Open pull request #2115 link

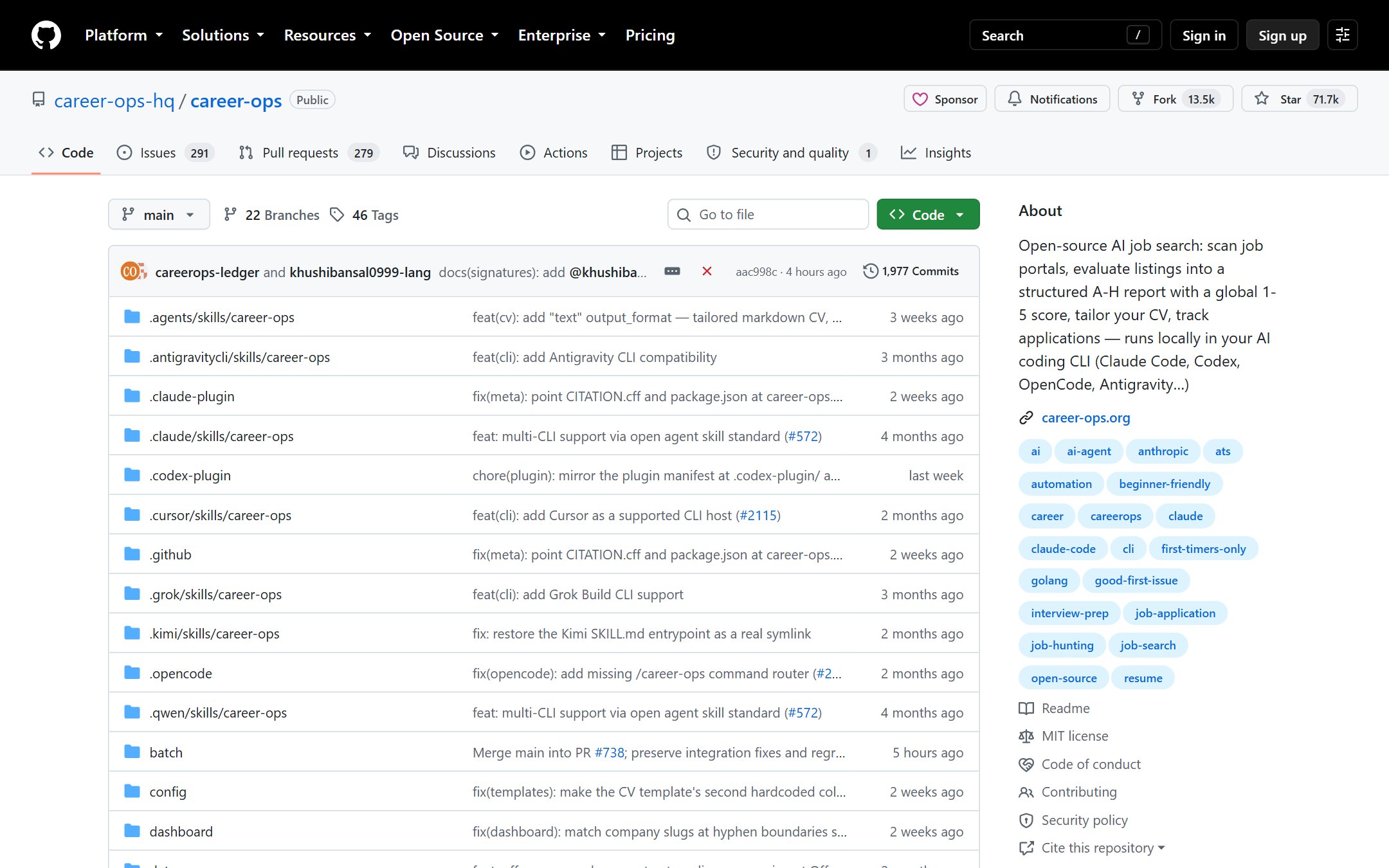(758, 515)
